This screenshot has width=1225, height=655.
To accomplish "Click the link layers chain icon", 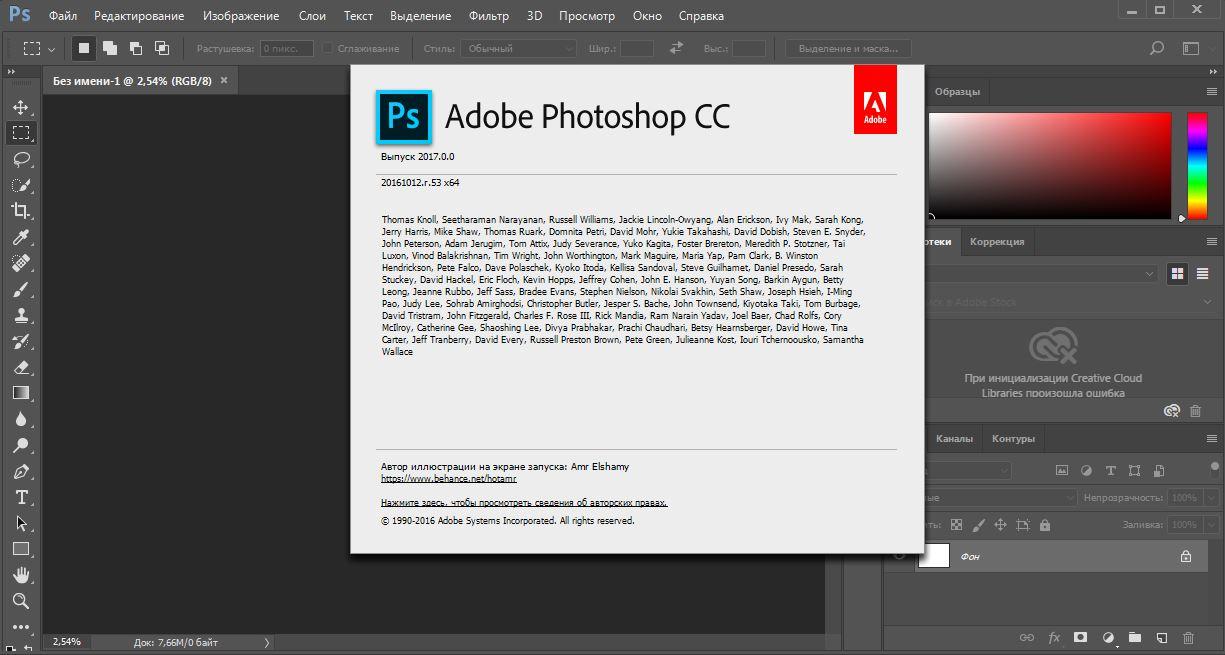I will click(x=1027, y=637).
